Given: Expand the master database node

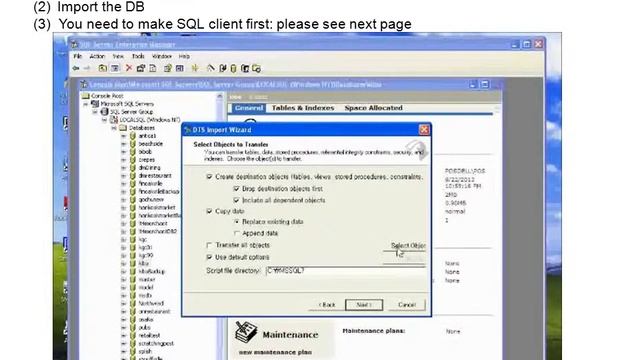Looking at the screenshot, I should click(124, 280).
